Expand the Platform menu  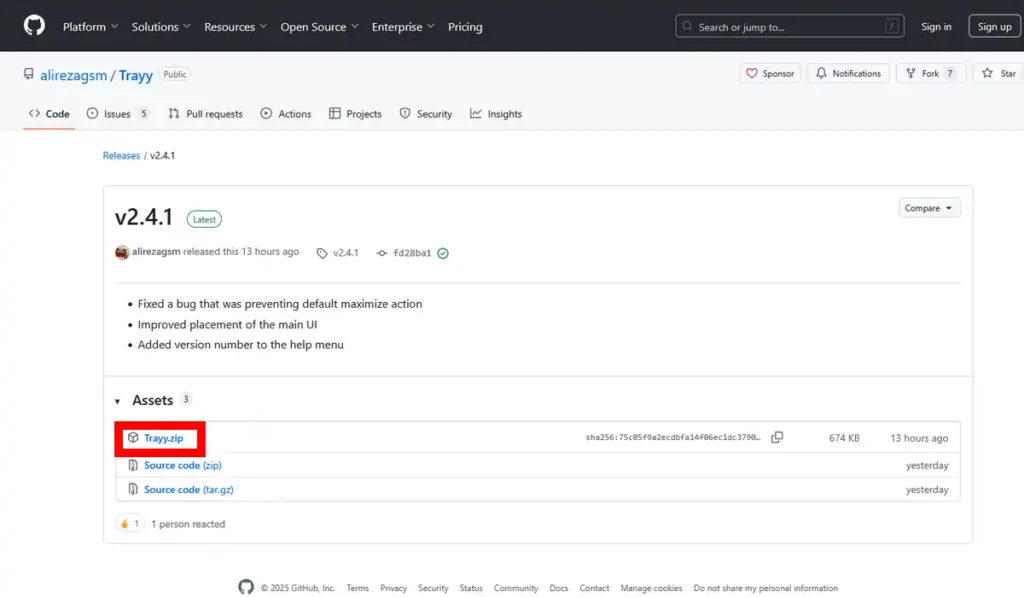[90, 27]
